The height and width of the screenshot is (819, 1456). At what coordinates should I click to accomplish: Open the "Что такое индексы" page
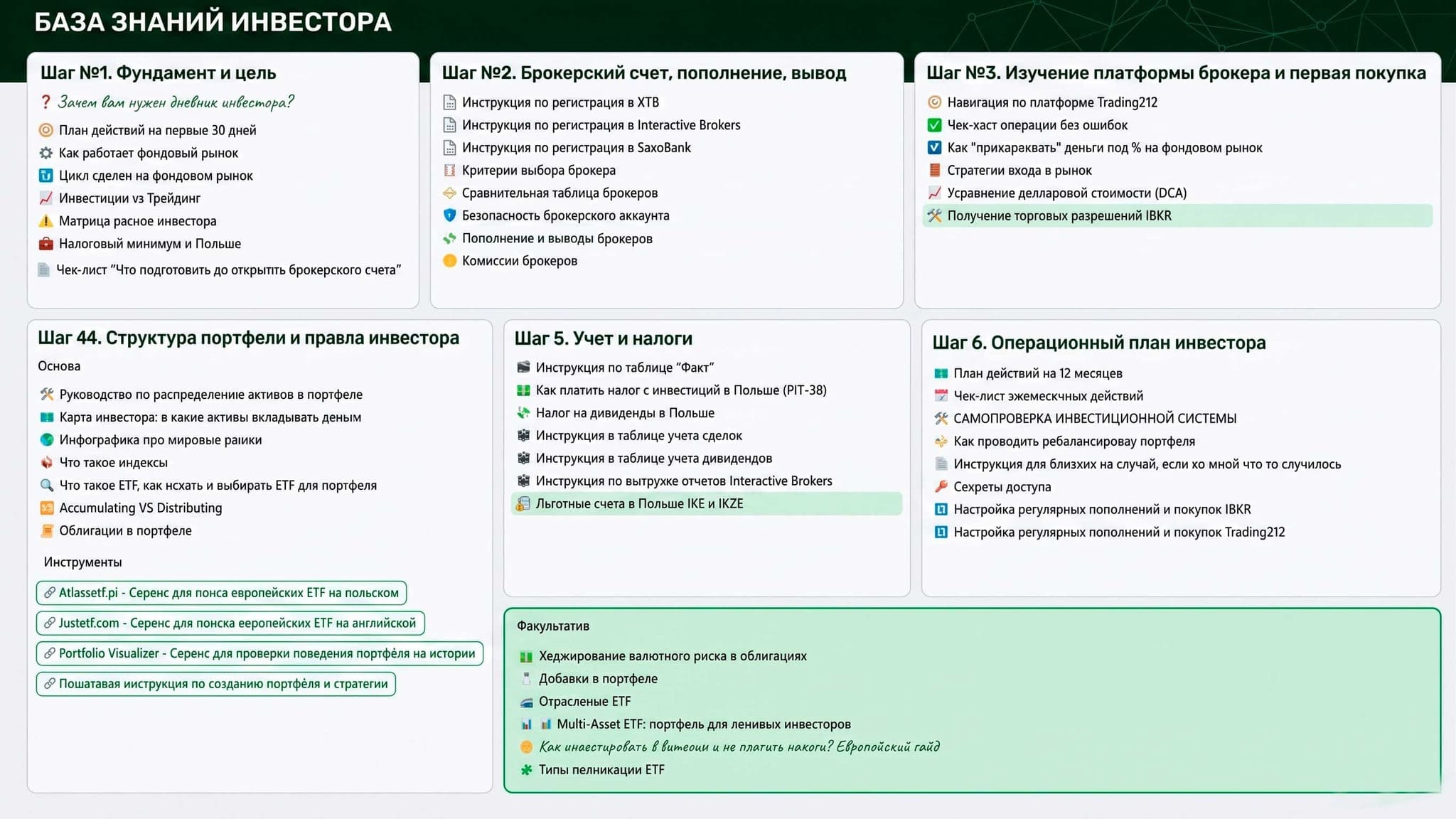tap(114, 463)
